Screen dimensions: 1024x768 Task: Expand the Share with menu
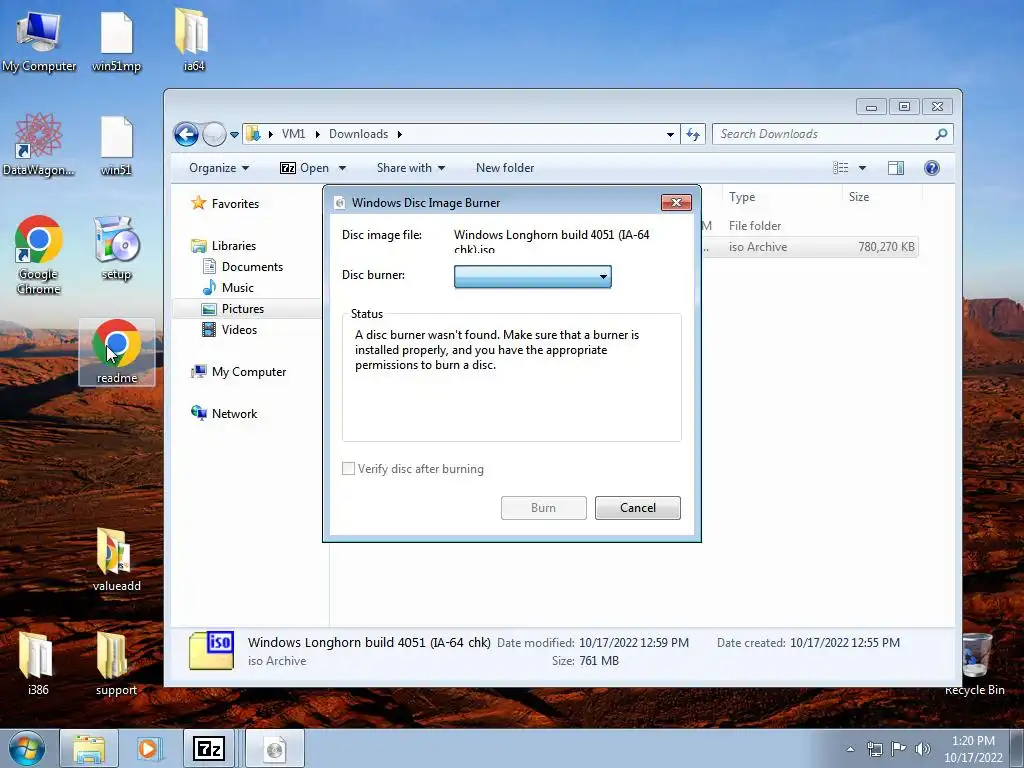[x=411, y=168]
